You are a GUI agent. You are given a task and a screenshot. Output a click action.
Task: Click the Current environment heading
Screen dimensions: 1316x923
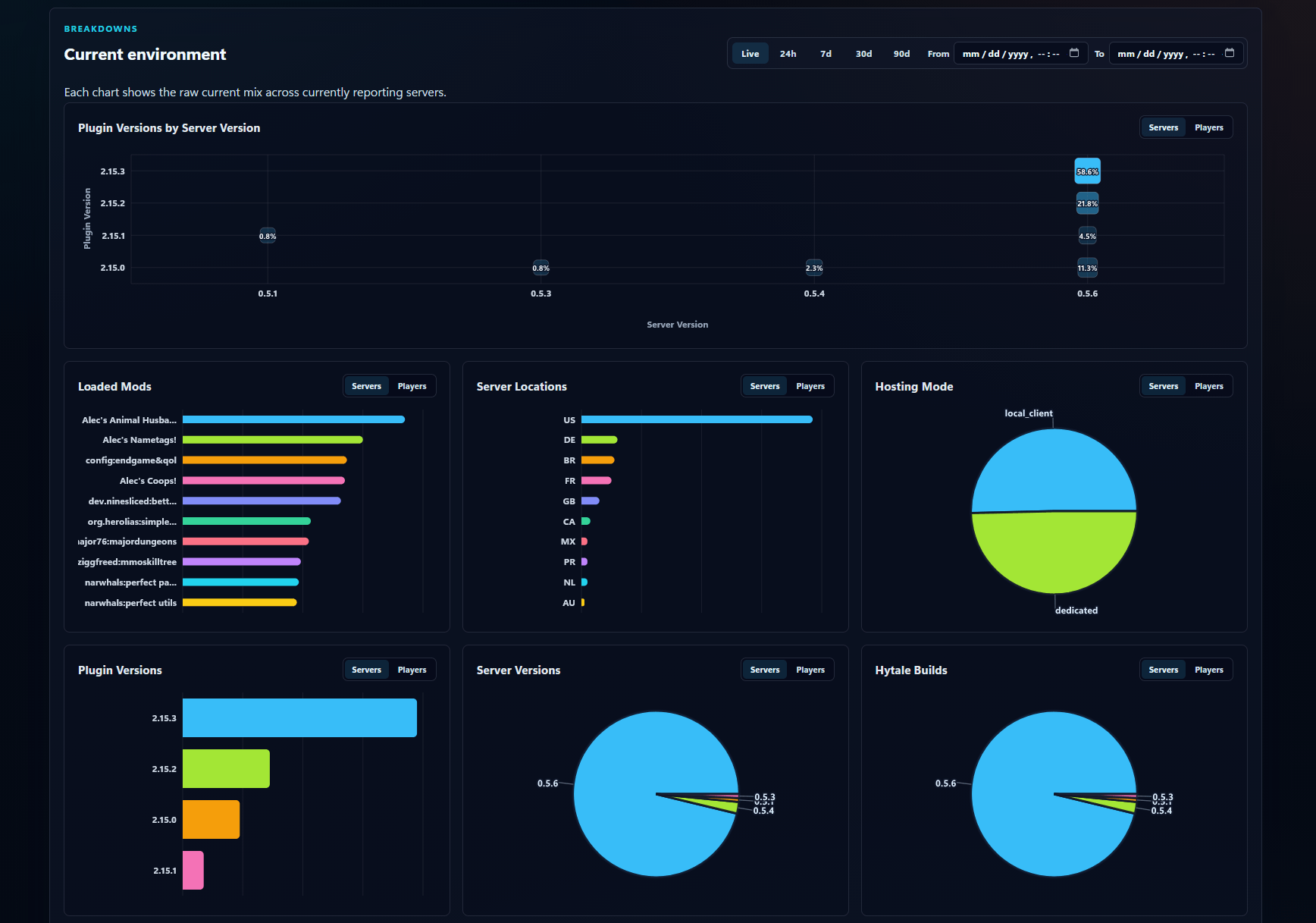coord(145,55)
